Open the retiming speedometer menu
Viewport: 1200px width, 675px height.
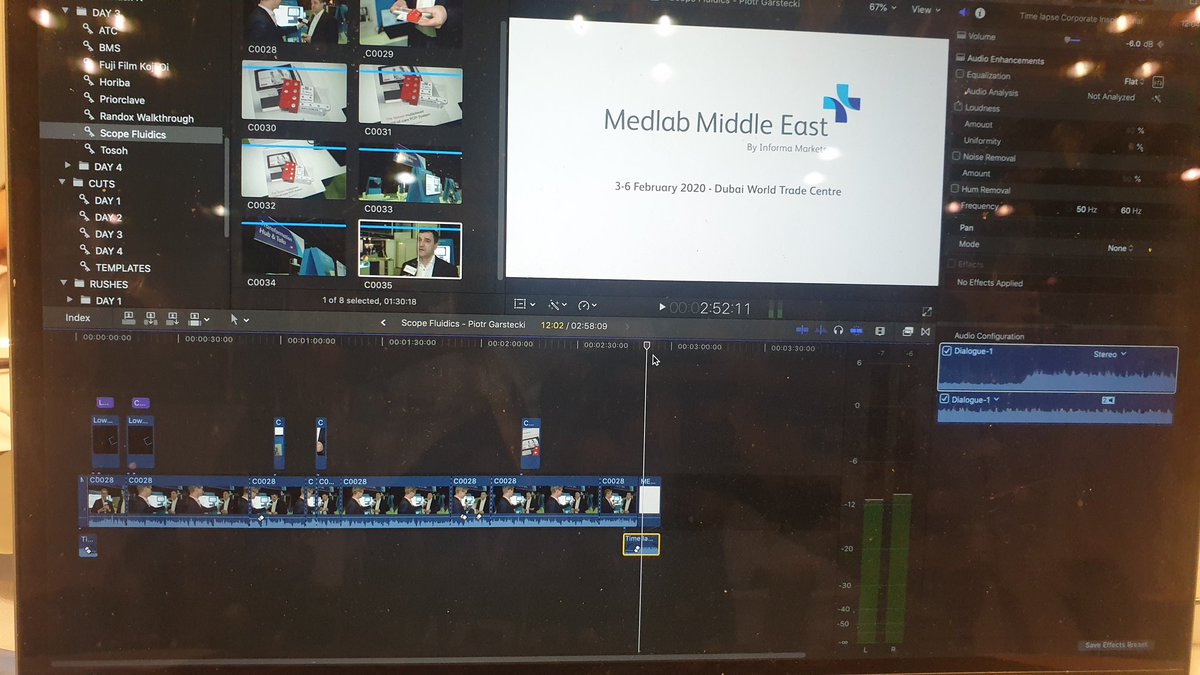pos(587,305)
